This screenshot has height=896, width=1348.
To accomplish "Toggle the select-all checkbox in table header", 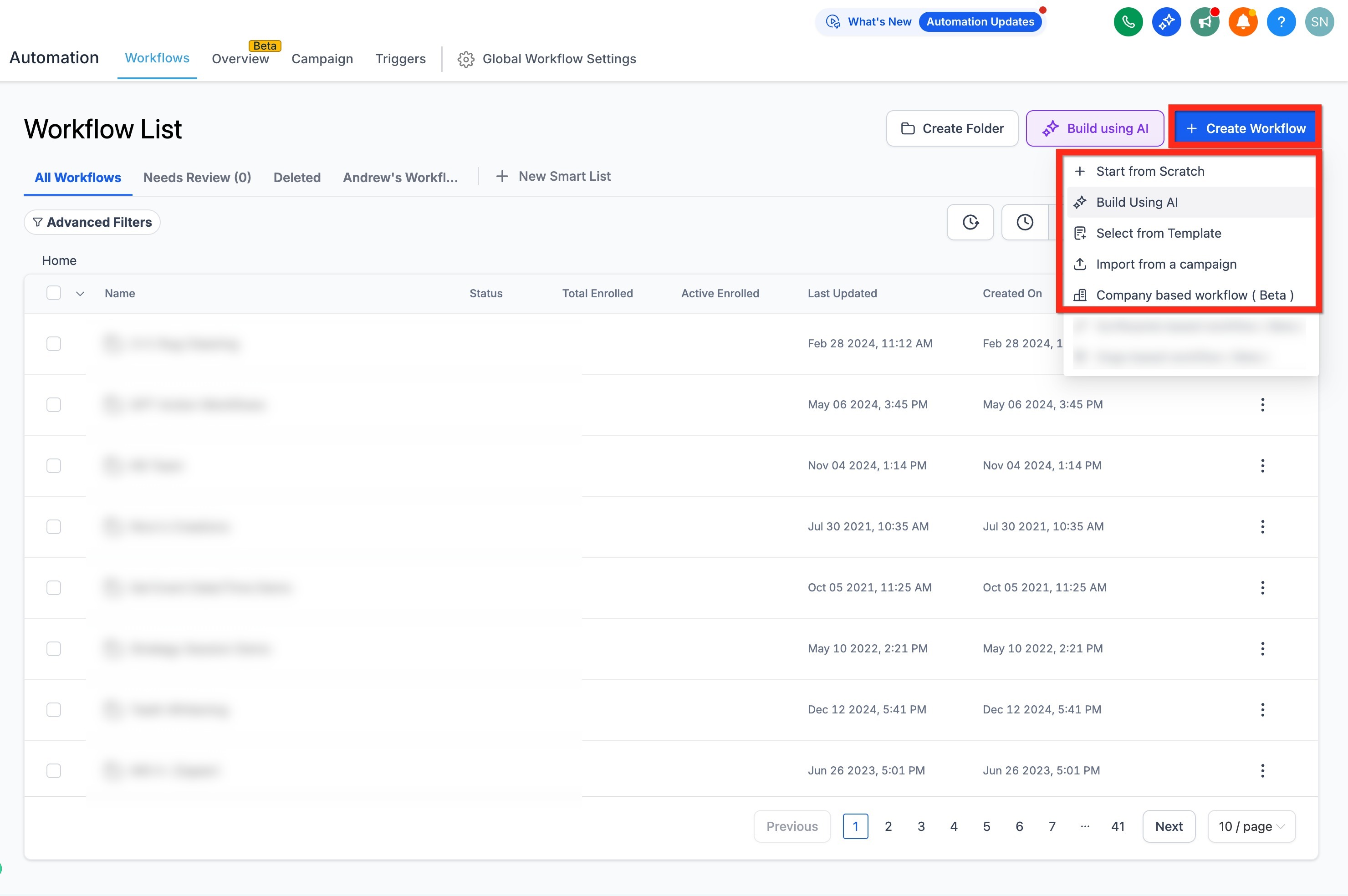I will [x=54, y=293].
